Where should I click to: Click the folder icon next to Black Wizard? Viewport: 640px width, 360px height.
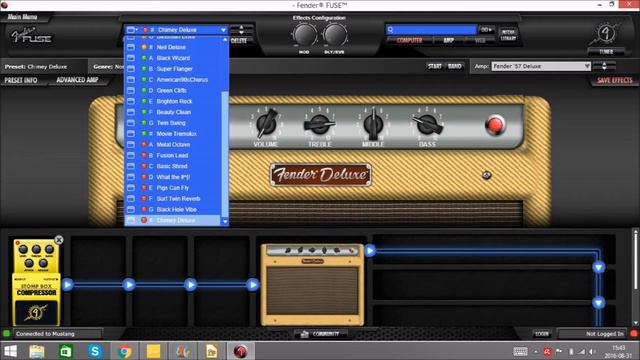[131, 58]
